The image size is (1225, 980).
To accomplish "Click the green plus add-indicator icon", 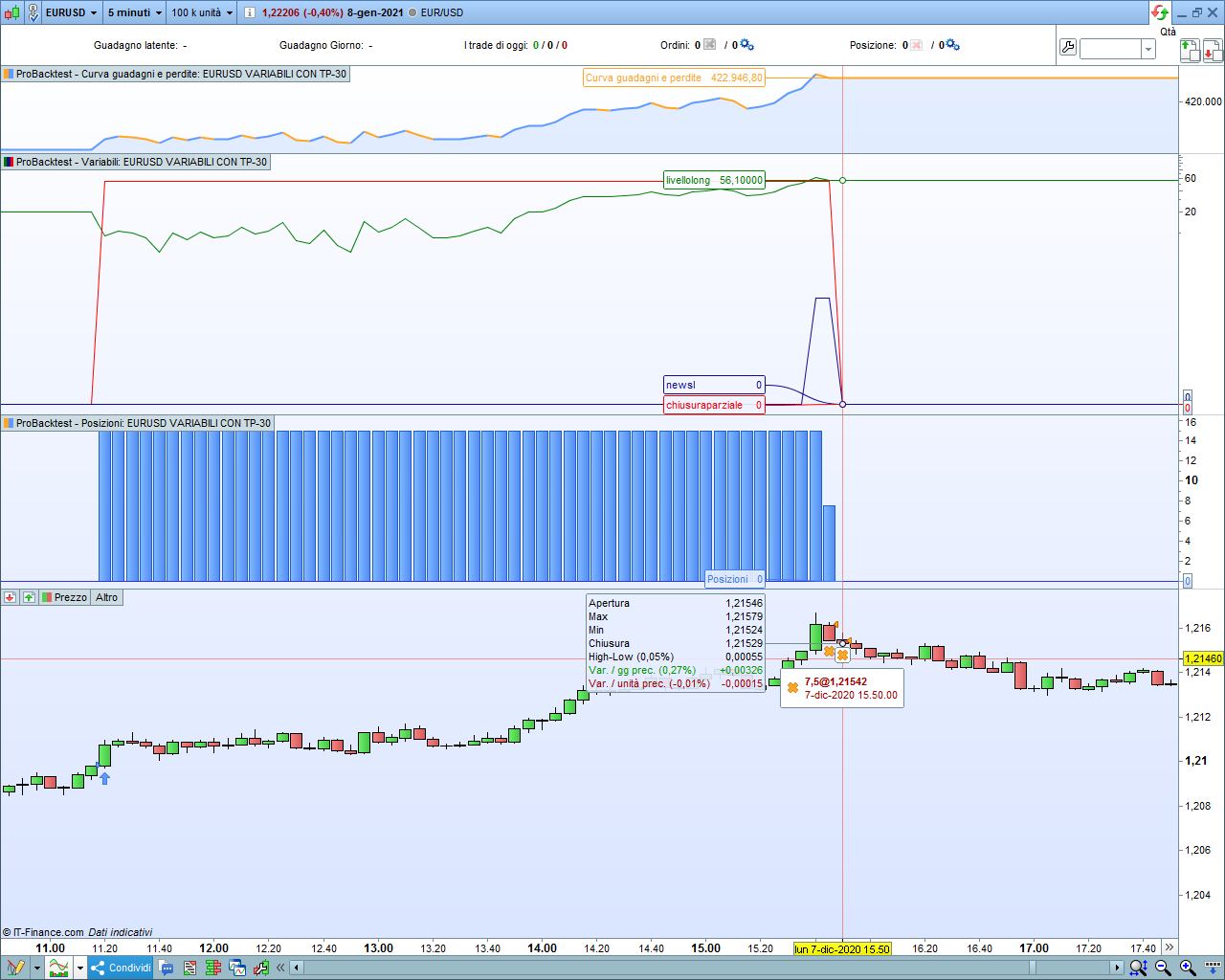I will point(29,597).
